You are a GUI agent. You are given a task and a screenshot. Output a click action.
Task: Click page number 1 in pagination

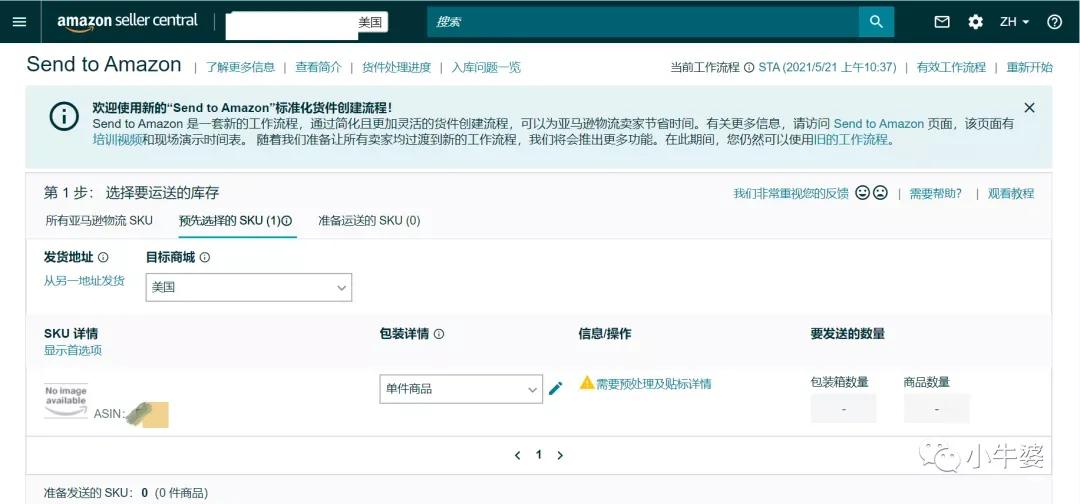click(539, 455)
